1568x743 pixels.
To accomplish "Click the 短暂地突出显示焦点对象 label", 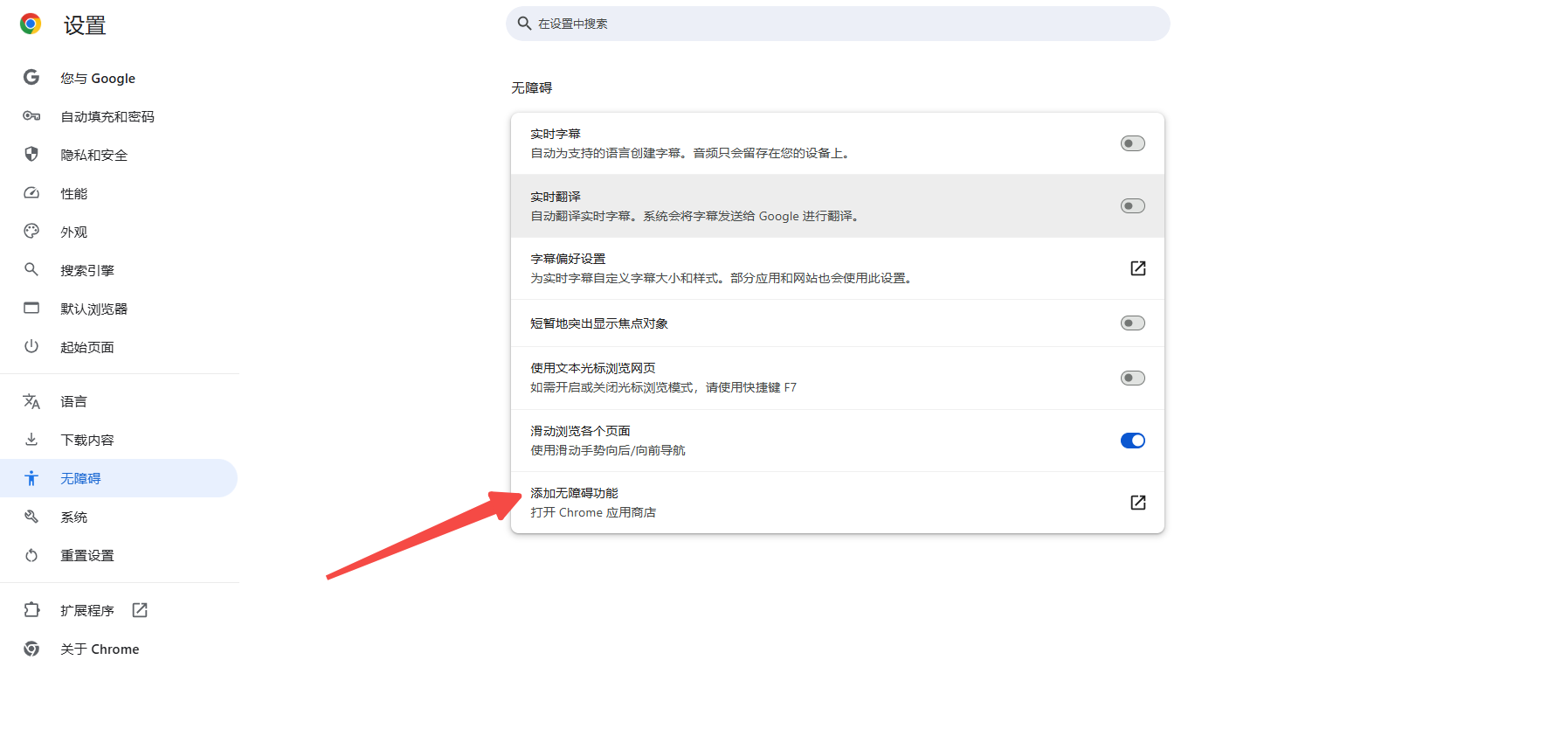I will (599, 323).
